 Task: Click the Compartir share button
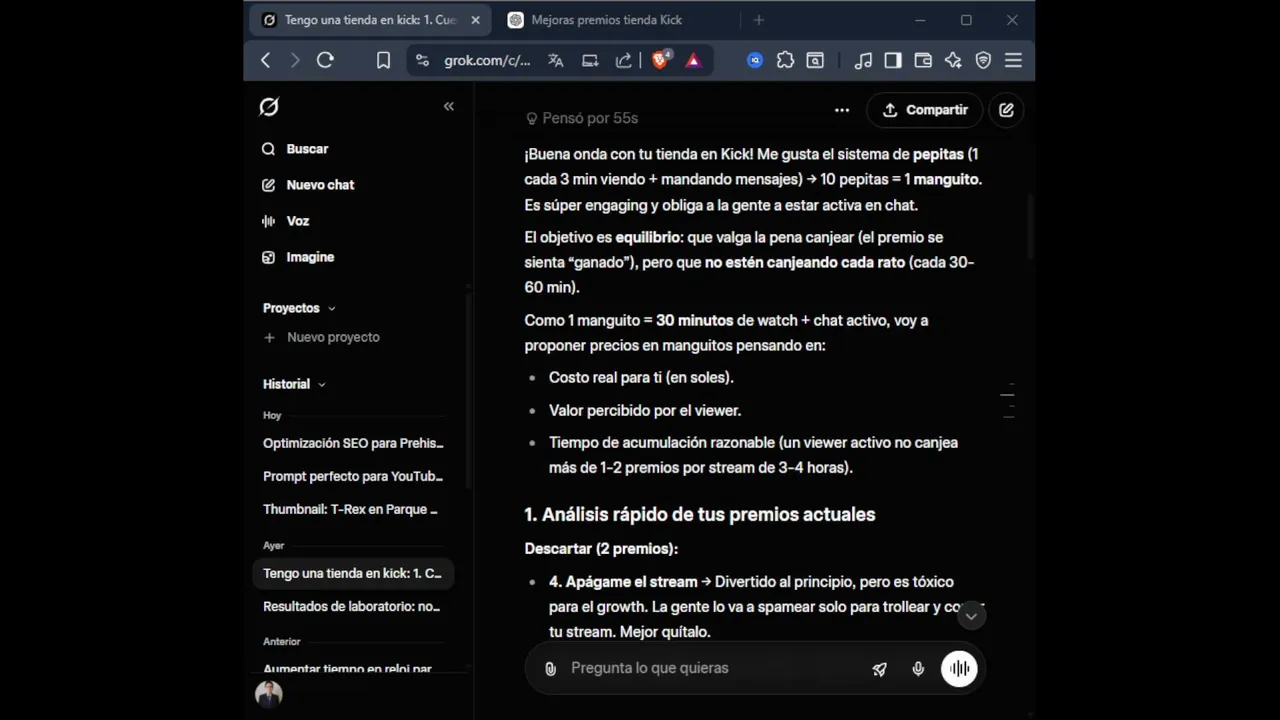(925, 110)
